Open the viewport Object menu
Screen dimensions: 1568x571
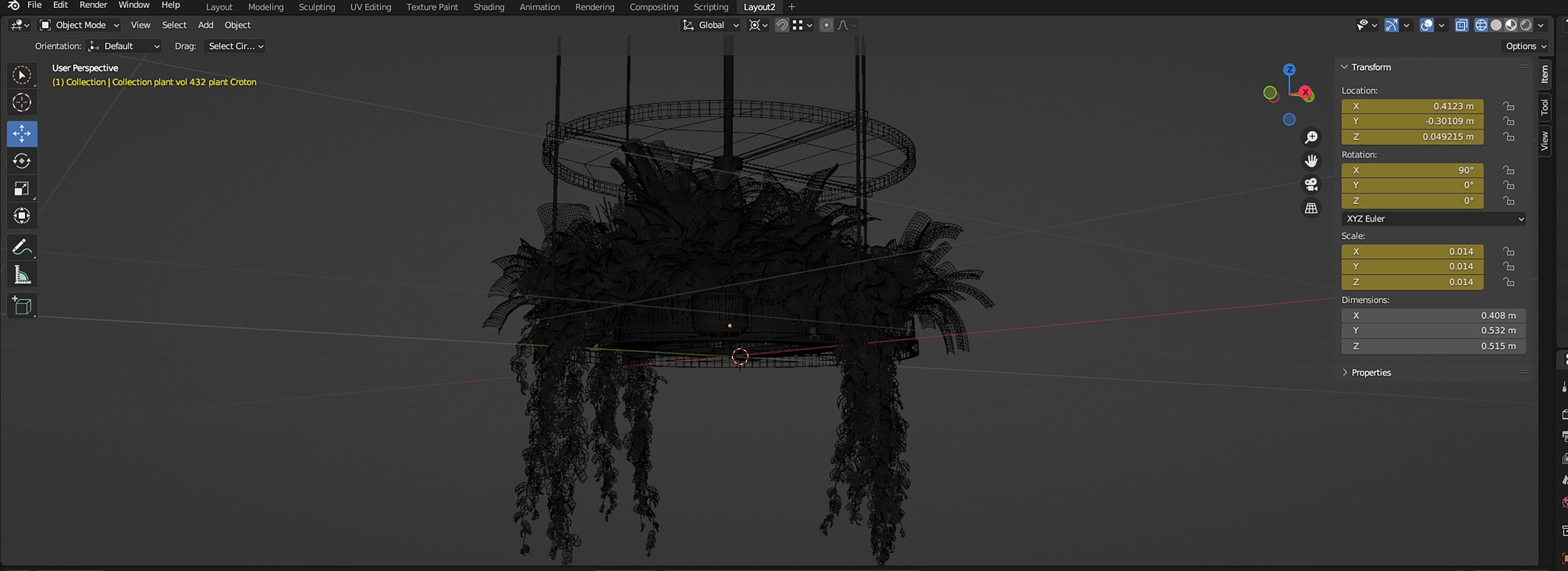click(237, 25)
